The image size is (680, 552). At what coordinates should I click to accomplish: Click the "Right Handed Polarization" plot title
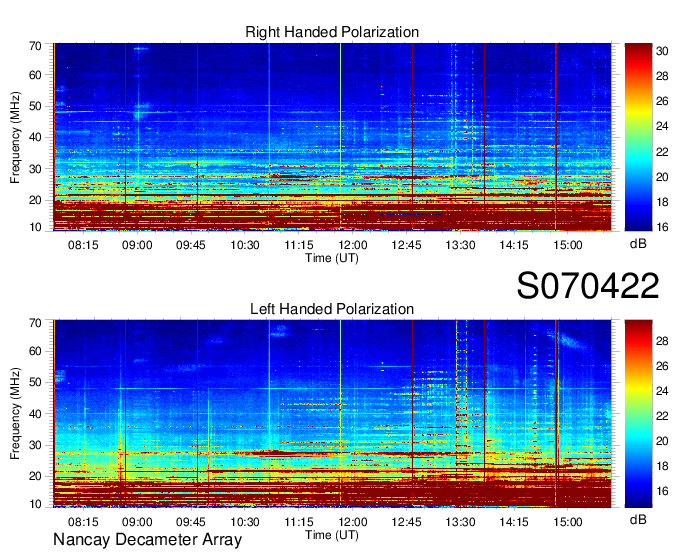(332, 32)
